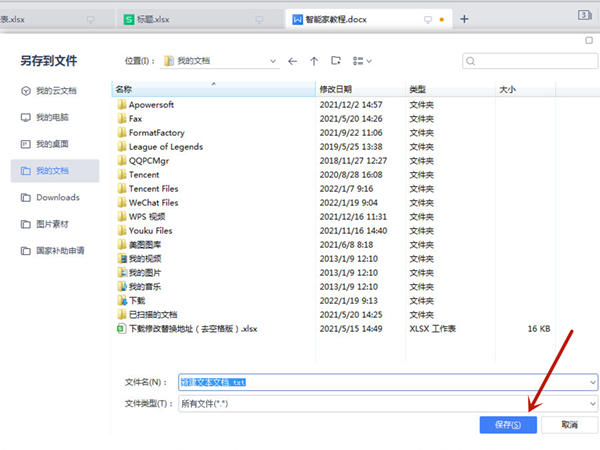Go back using the left arrow icon
This screenshot has width=600, height=450.
point(293,61)
